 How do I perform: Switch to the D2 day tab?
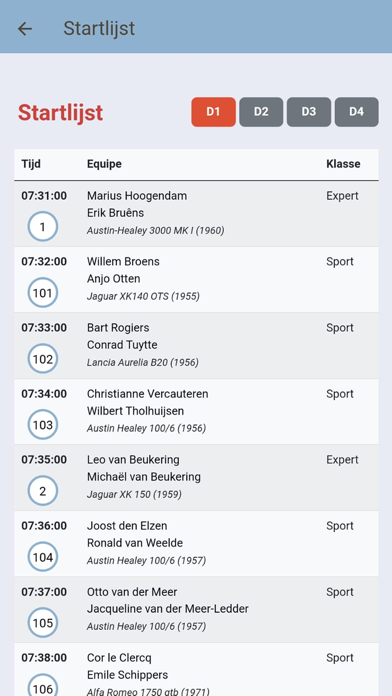pos(261,112)
